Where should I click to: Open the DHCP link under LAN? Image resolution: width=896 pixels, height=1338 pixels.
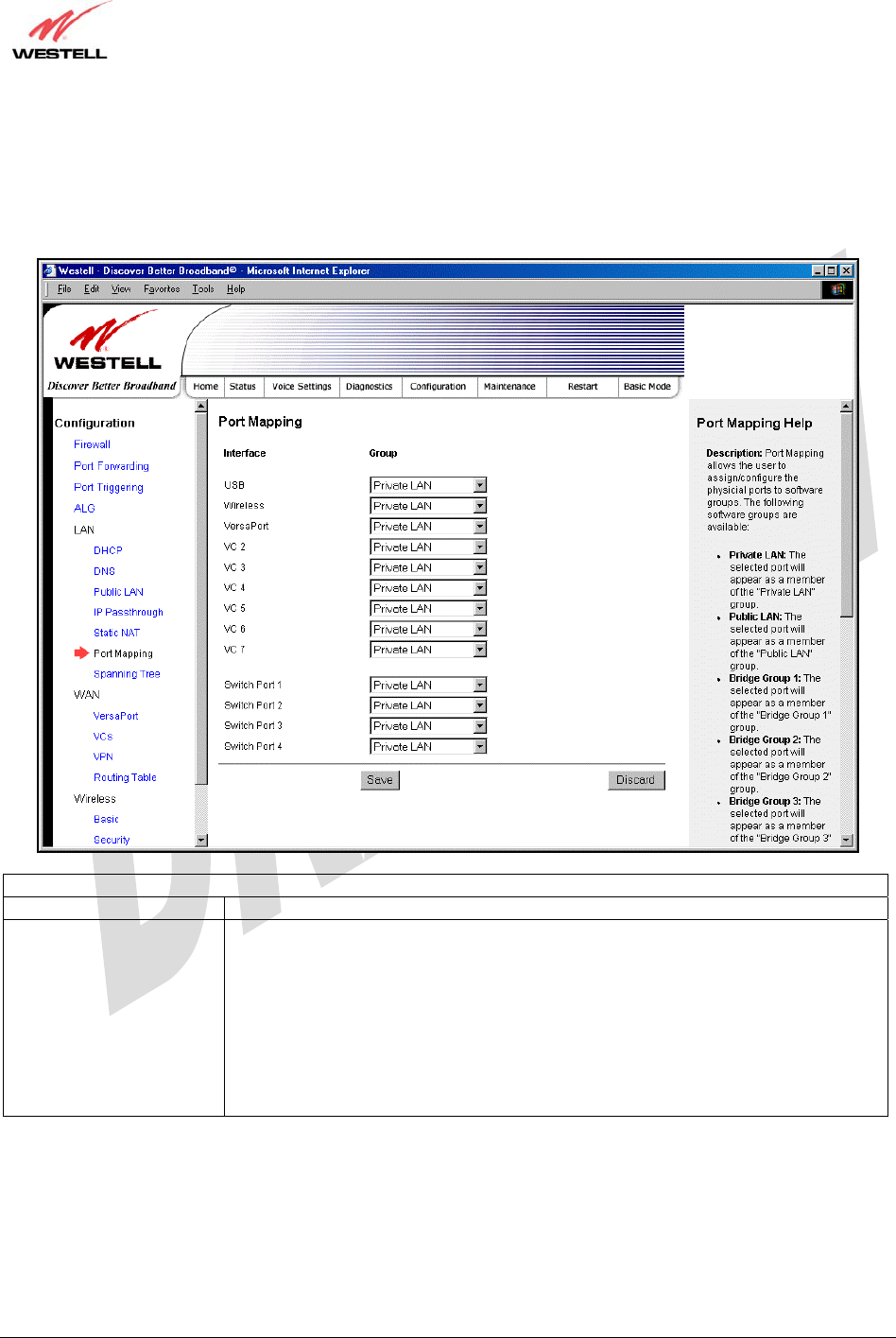coord(108,550)
